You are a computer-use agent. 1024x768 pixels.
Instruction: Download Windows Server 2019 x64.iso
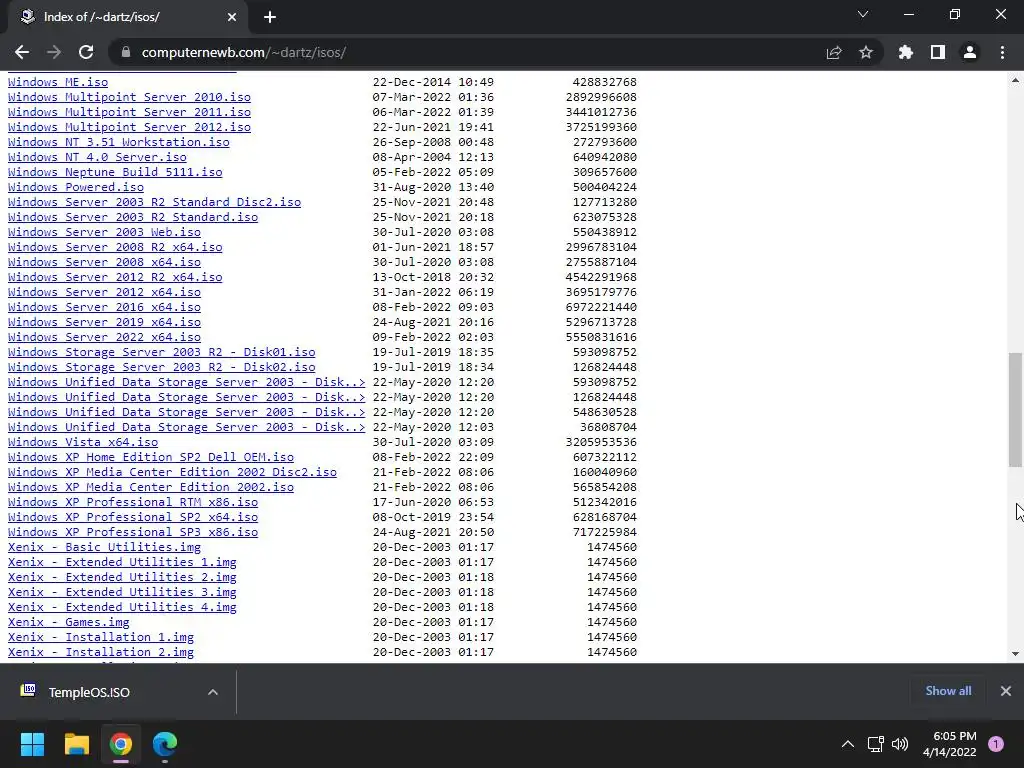click(104, 323)
